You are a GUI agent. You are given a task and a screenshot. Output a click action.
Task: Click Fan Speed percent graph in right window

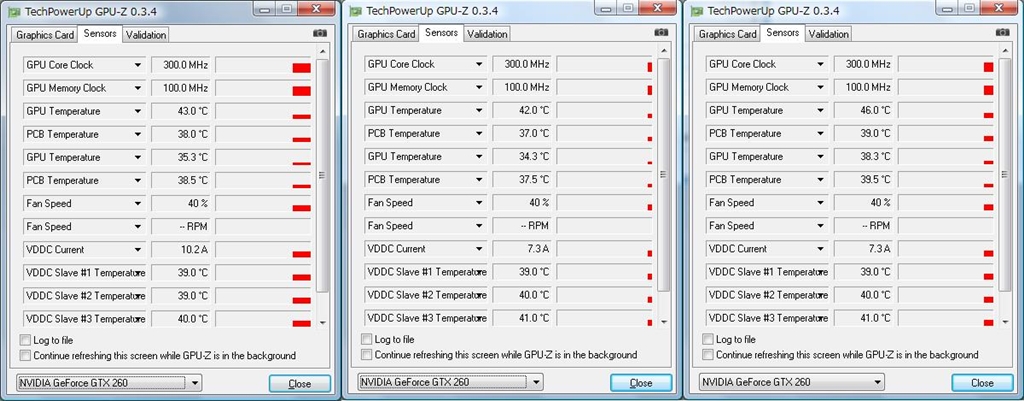946,202
